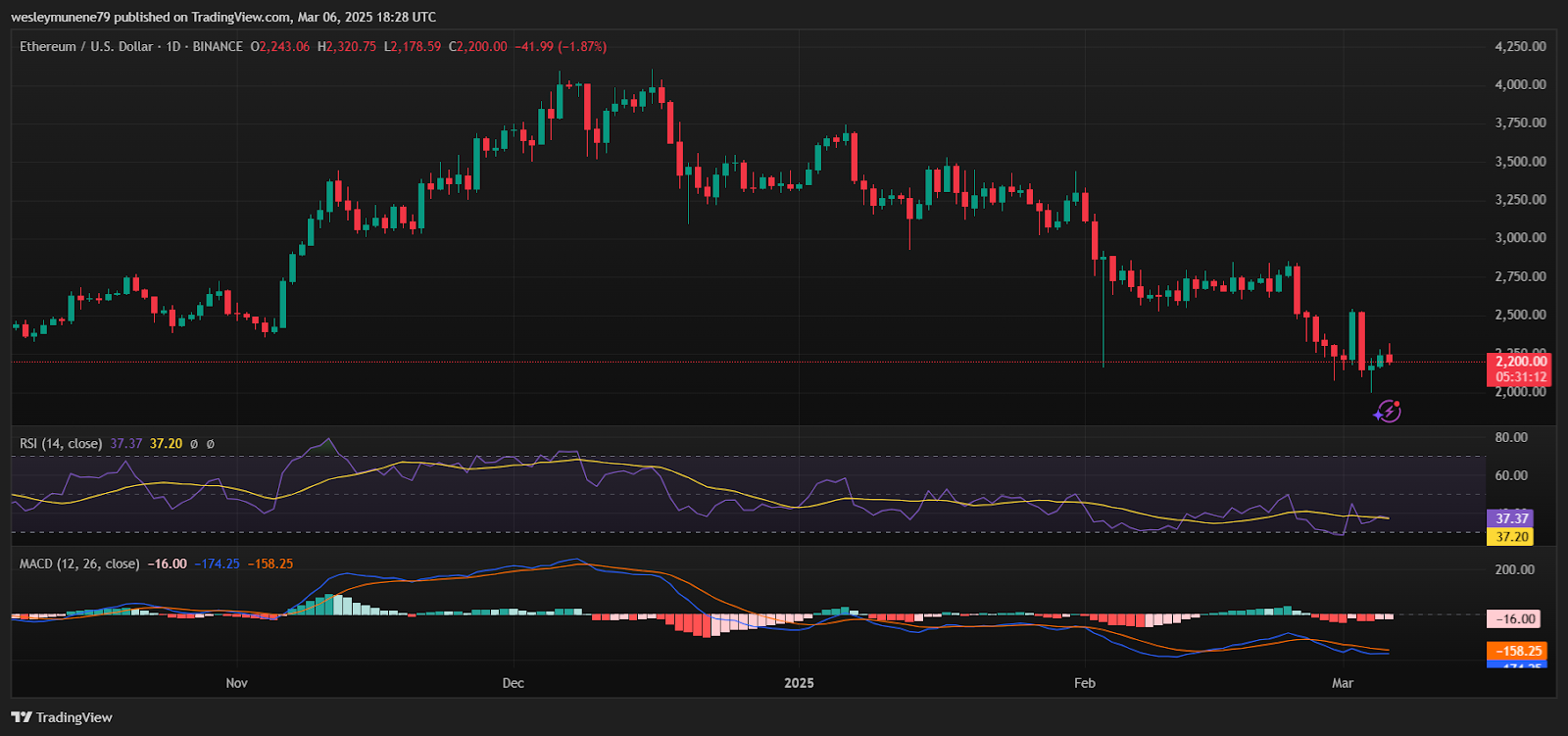Click the 3,750.00 price axis label
The width and height of the screenshot is (1568, 736).
[1520, 123]
